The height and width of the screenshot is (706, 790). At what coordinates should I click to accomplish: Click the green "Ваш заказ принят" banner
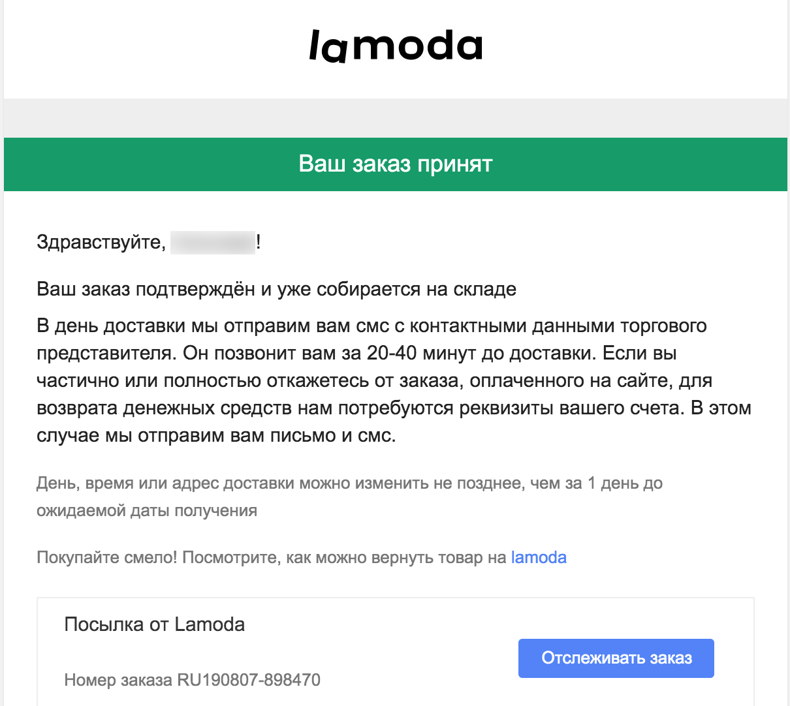(x=395, y=164)
